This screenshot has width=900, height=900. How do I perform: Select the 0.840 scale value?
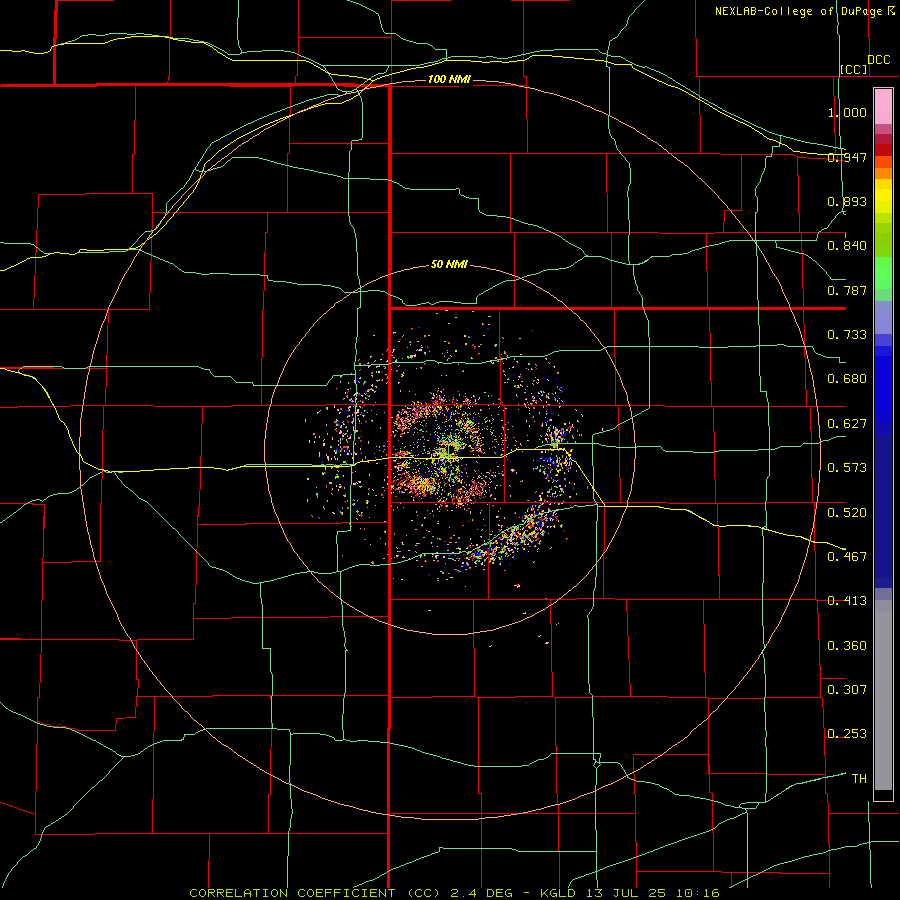click(847, 246)
